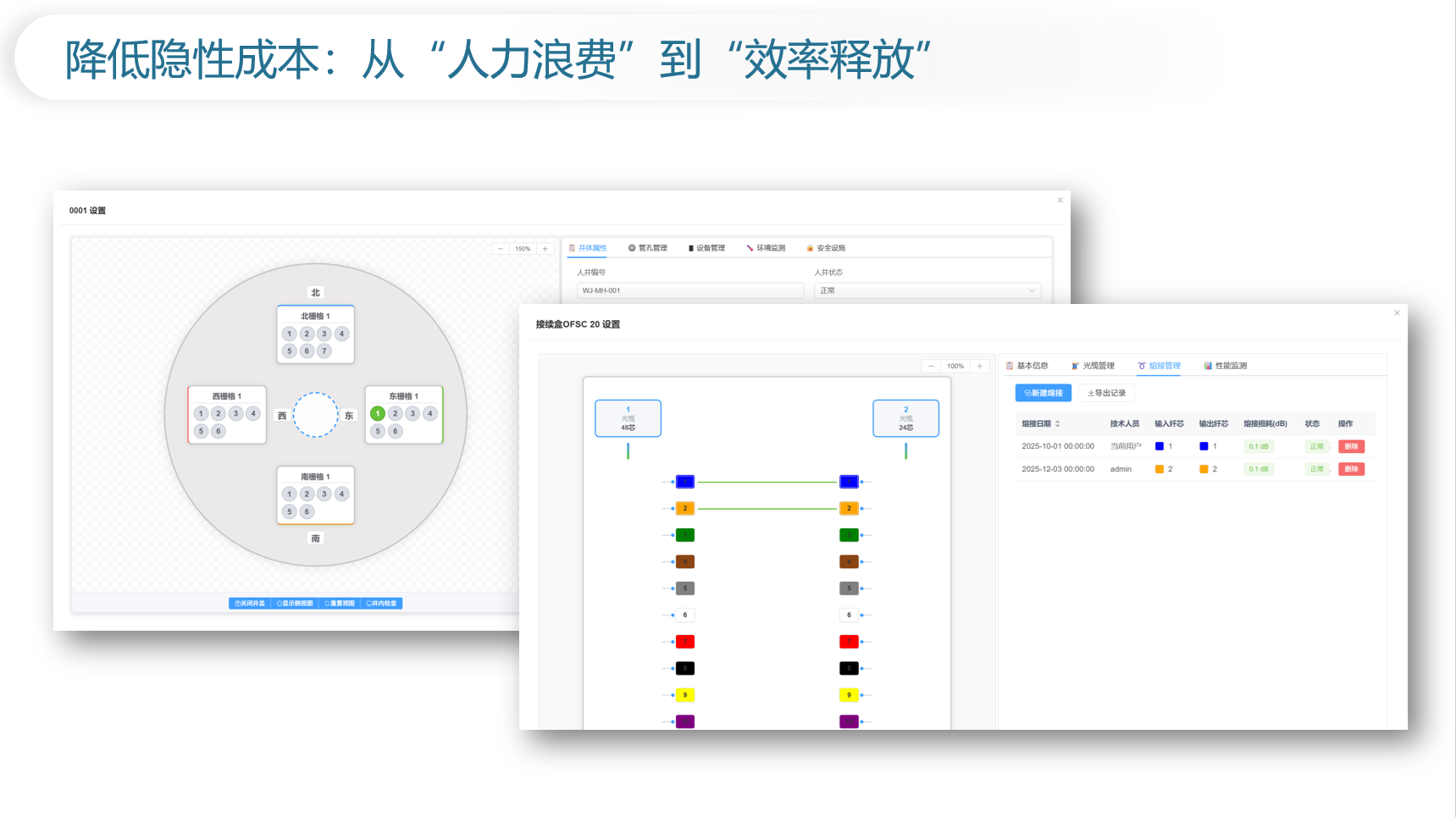
Task: Zoom out the manhole diagram at 150%
Action: click(501, 249)
